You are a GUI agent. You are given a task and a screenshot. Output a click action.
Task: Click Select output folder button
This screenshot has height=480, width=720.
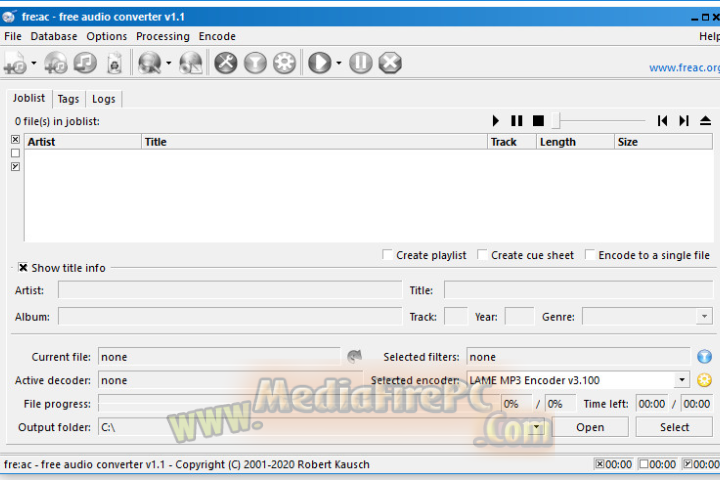(675, 427)
